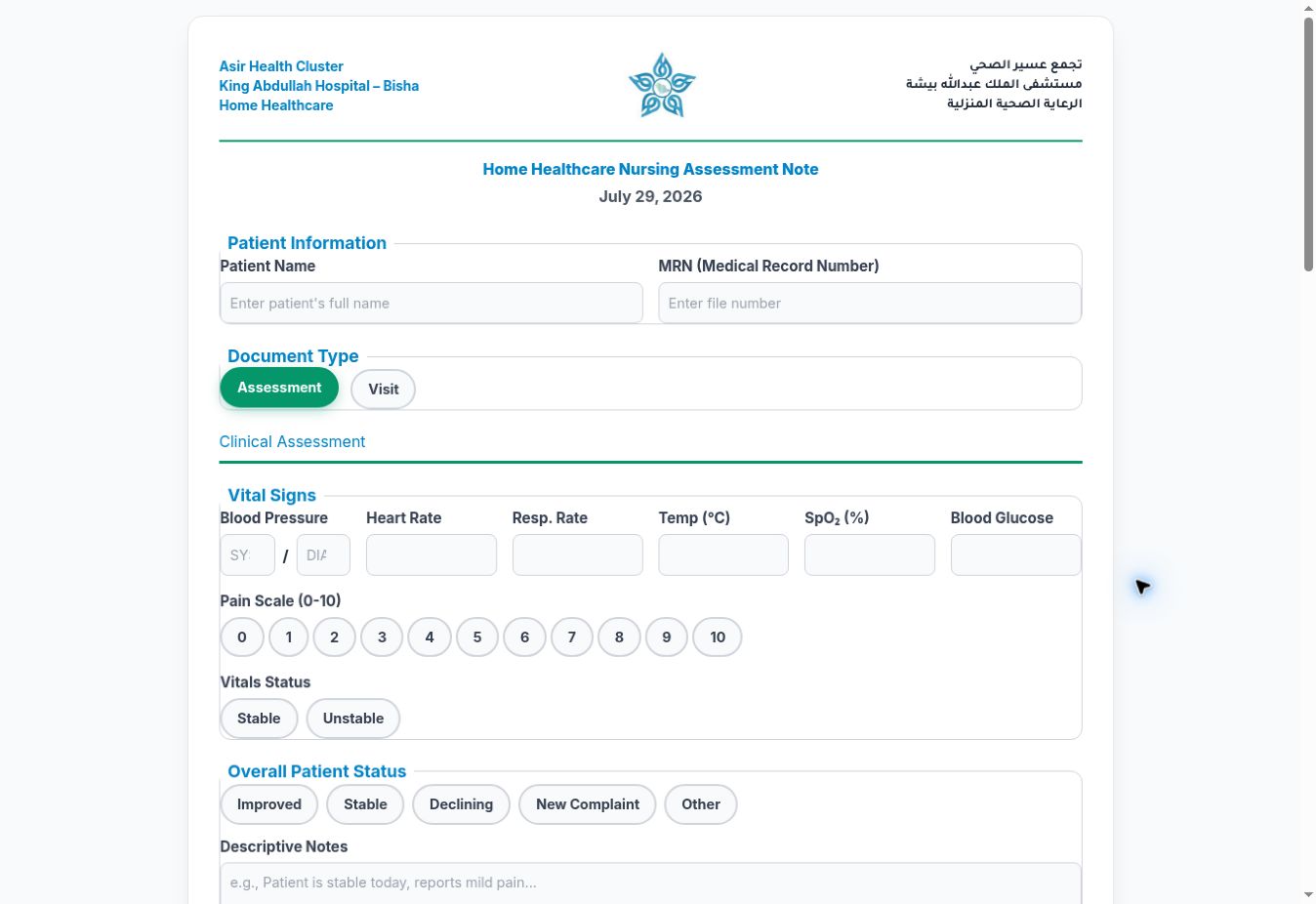Choose pain scale value 0
1316x904 pixels.
click(x=242, y=637)
